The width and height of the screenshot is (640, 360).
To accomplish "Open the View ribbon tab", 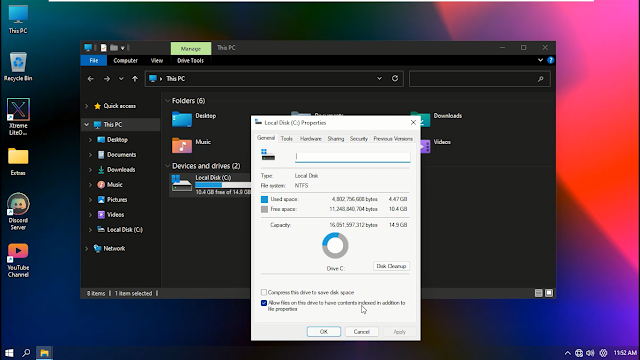I will (157, 60).
